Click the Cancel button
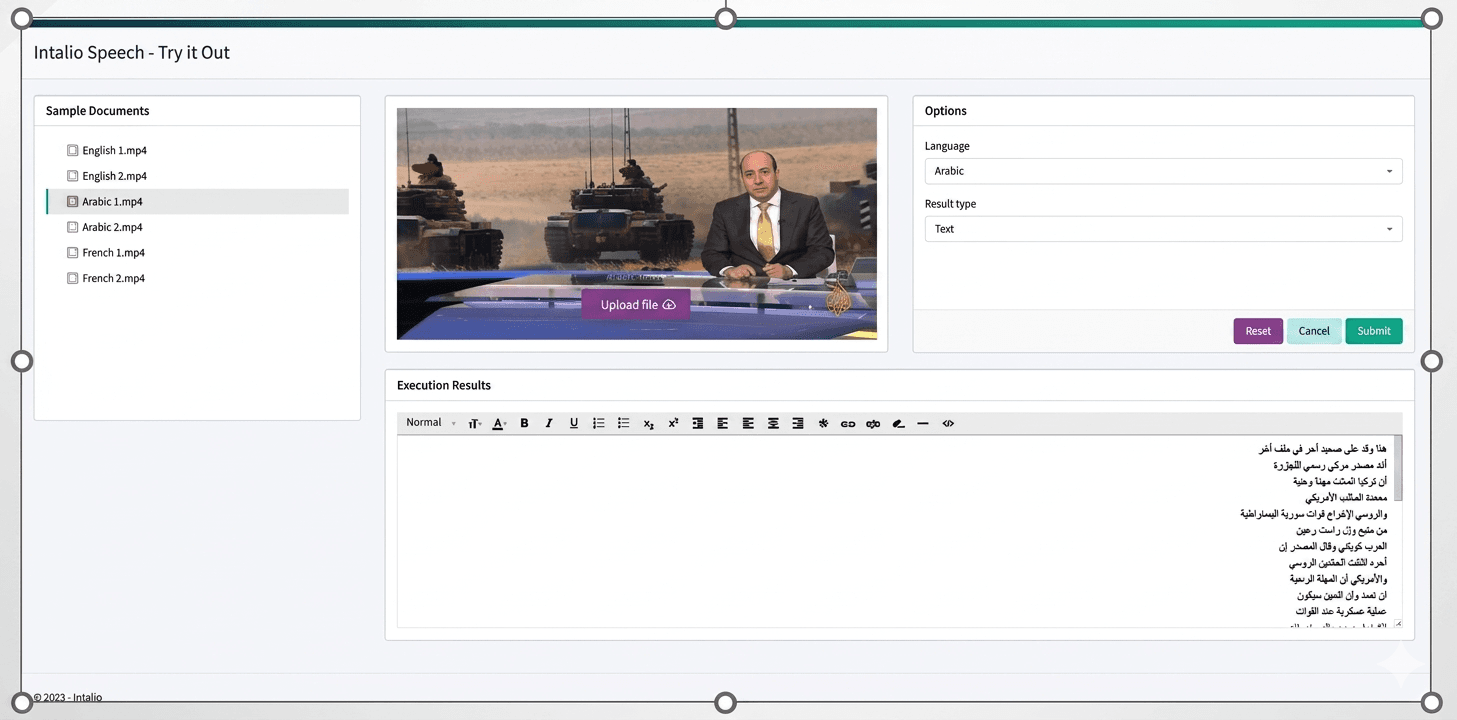Image resolution: width=1457 pixels, height=720 pixels. tap(1314, 331)
